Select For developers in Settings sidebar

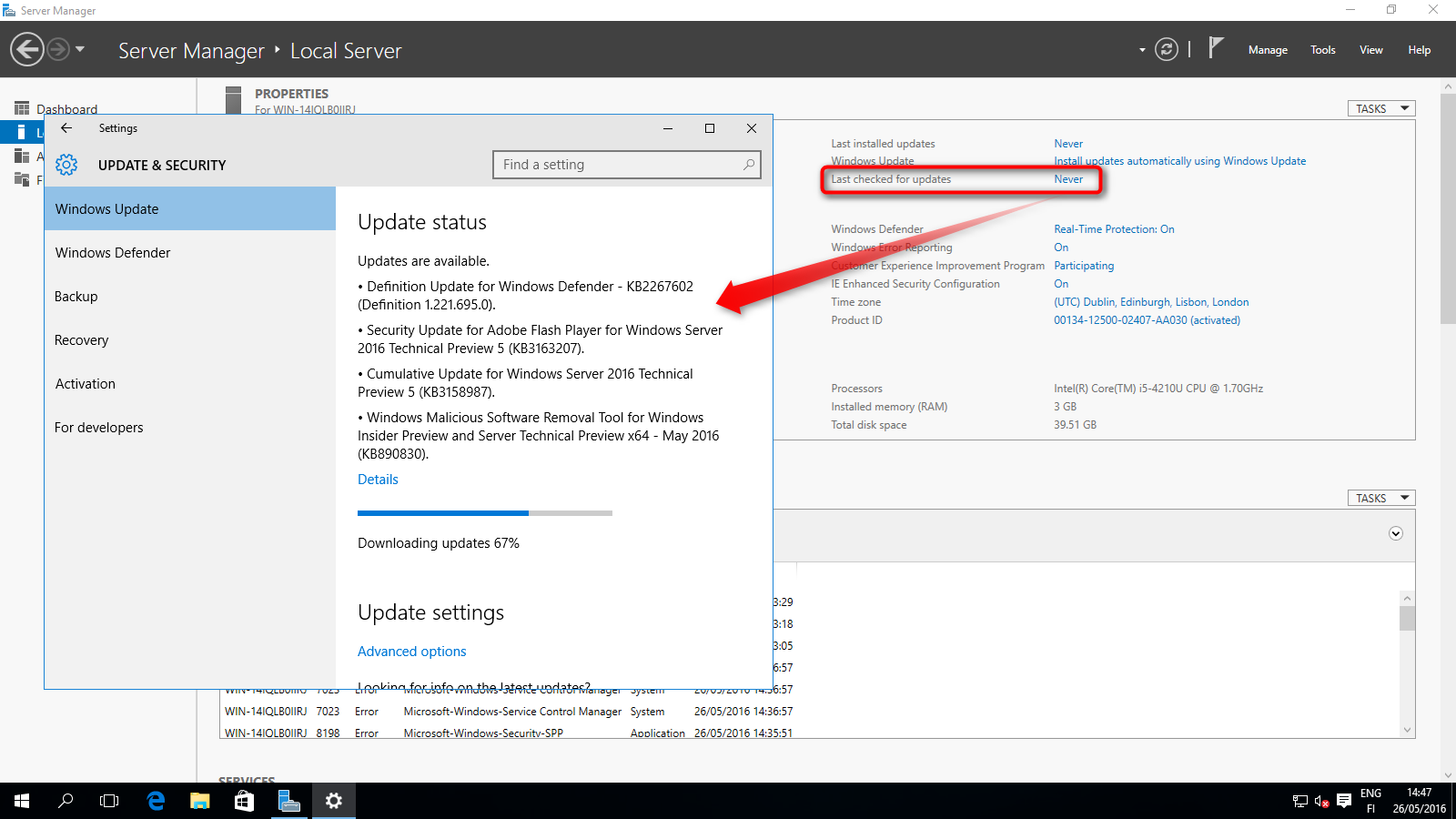tap(190, 428)
